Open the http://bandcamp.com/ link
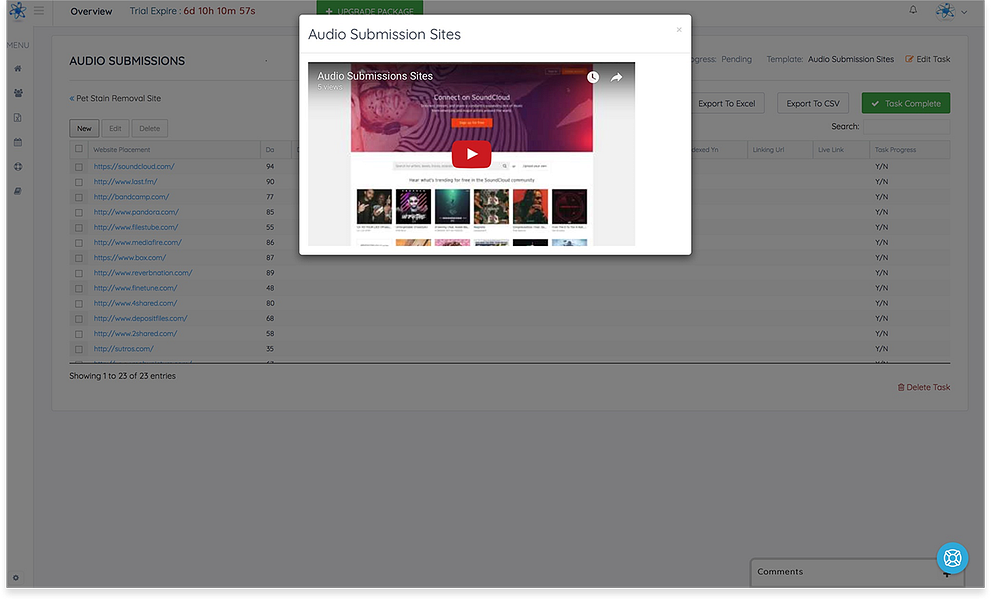This screenshot has width=991, height=600. point(131,197)
